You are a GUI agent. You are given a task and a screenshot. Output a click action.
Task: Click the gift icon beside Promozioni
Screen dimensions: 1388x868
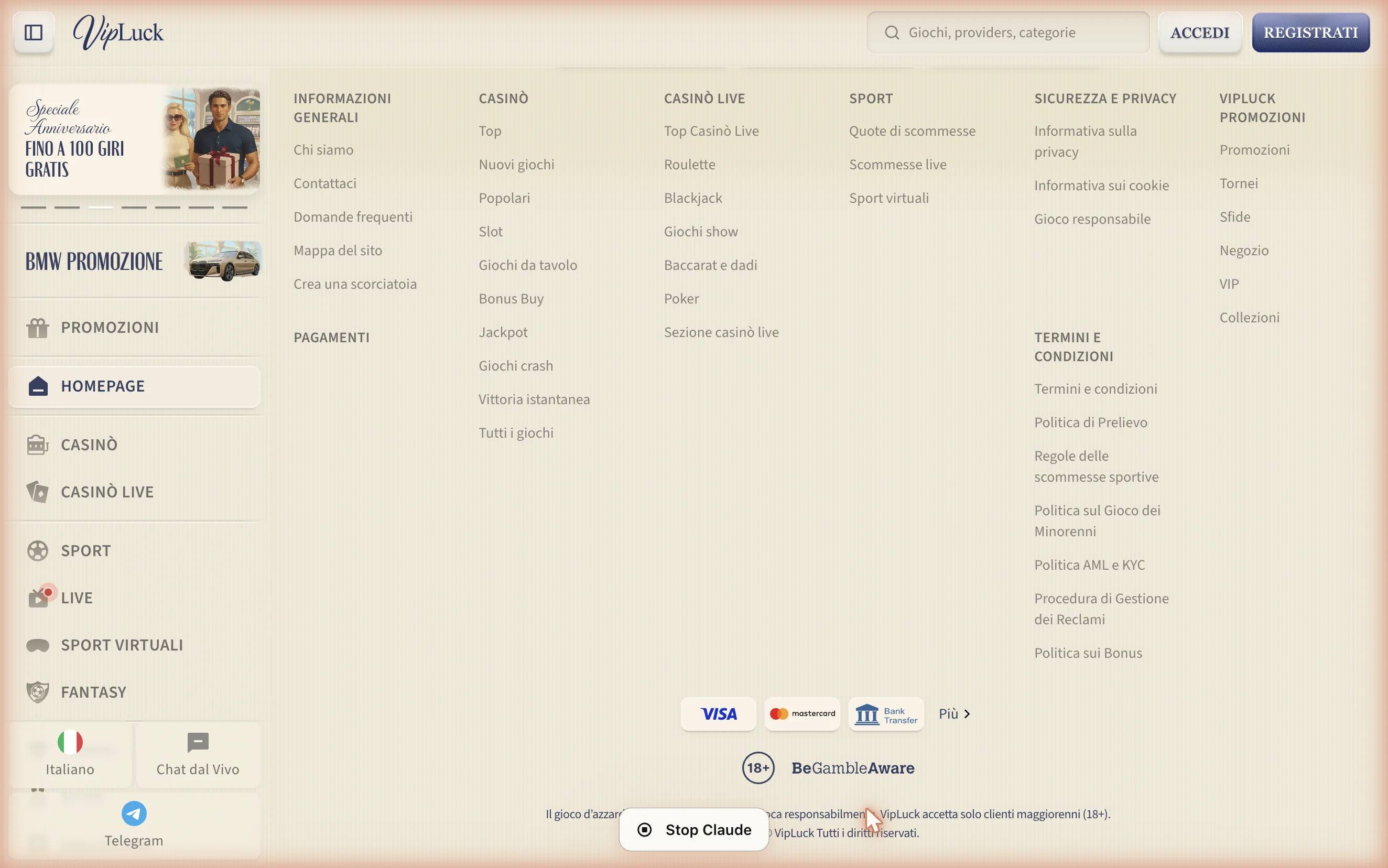point(38,328)
